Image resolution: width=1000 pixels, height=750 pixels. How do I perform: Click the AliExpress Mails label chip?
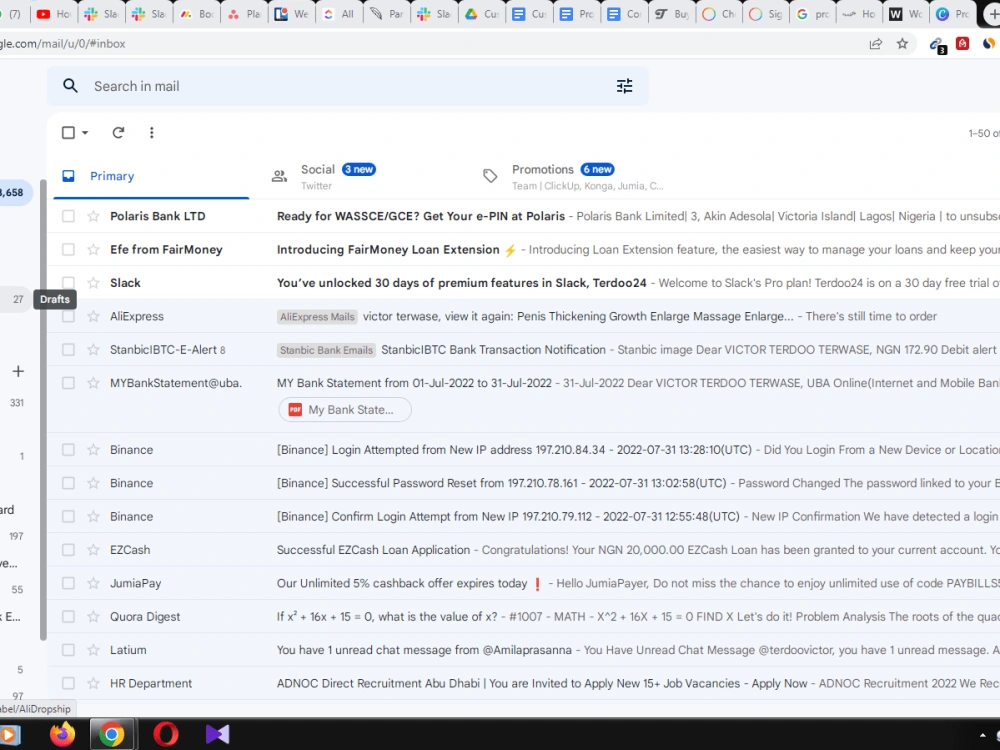click(317, 317)
